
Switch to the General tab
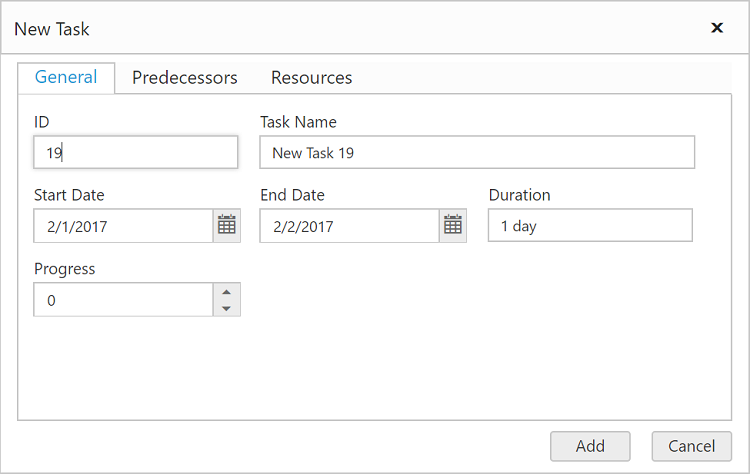pos(66,78)
